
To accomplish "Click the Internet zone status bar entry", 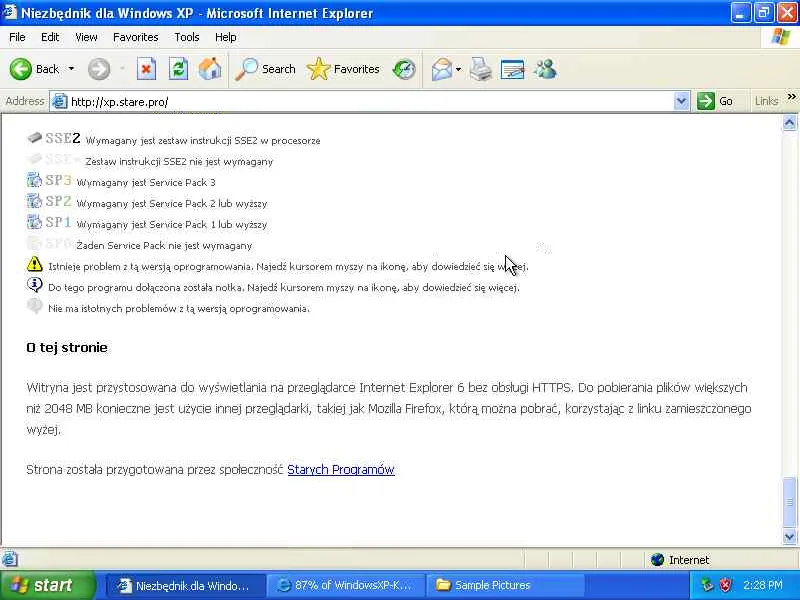I will click(x=681, y=560).
